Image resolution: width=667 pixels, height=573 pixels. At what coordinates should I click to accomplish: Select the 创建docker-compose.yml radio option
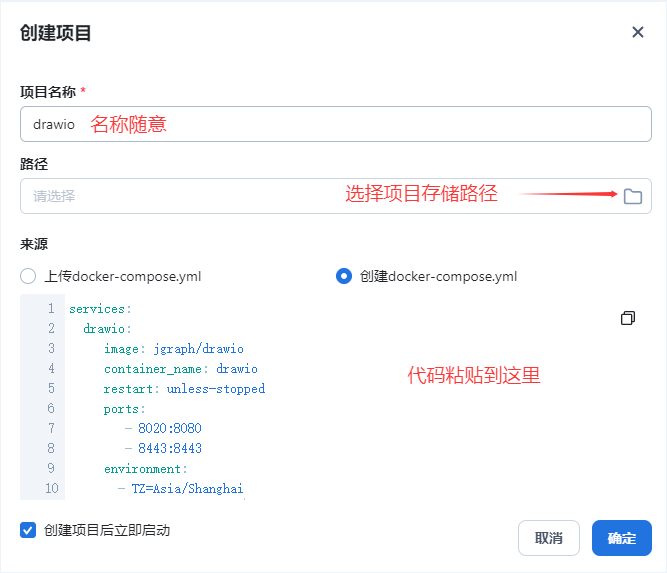(x=344, y=276)
